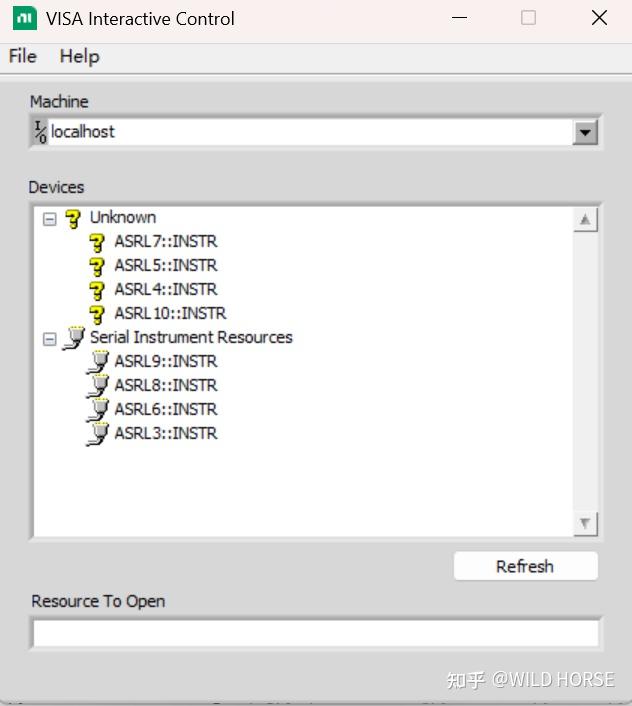This screenshot has width=632, height=706.
Task: Click the serial connector icon for ASRL3::INSTR
Action: (98, 434)
